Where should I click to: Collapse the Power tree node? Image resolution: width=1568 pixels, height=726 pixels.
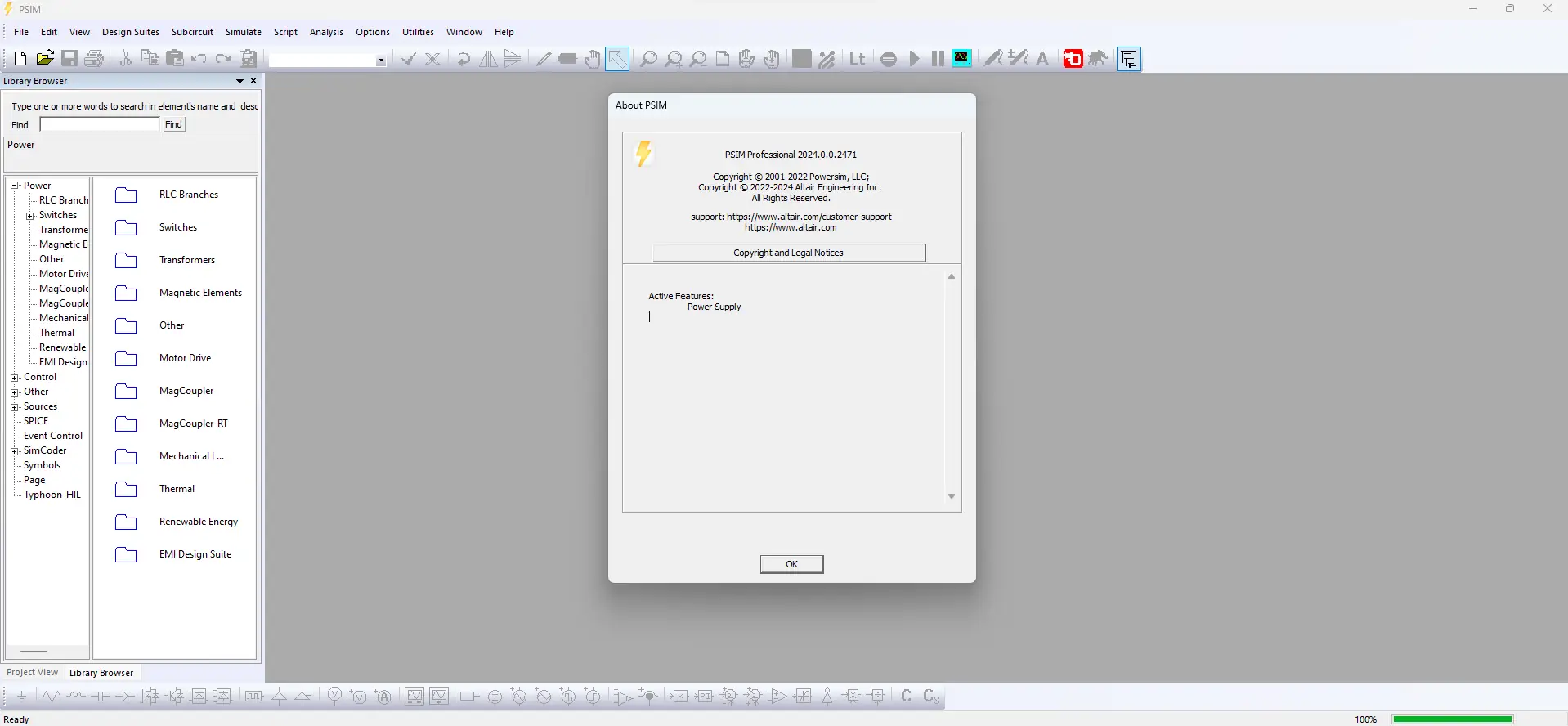[14, 186]
